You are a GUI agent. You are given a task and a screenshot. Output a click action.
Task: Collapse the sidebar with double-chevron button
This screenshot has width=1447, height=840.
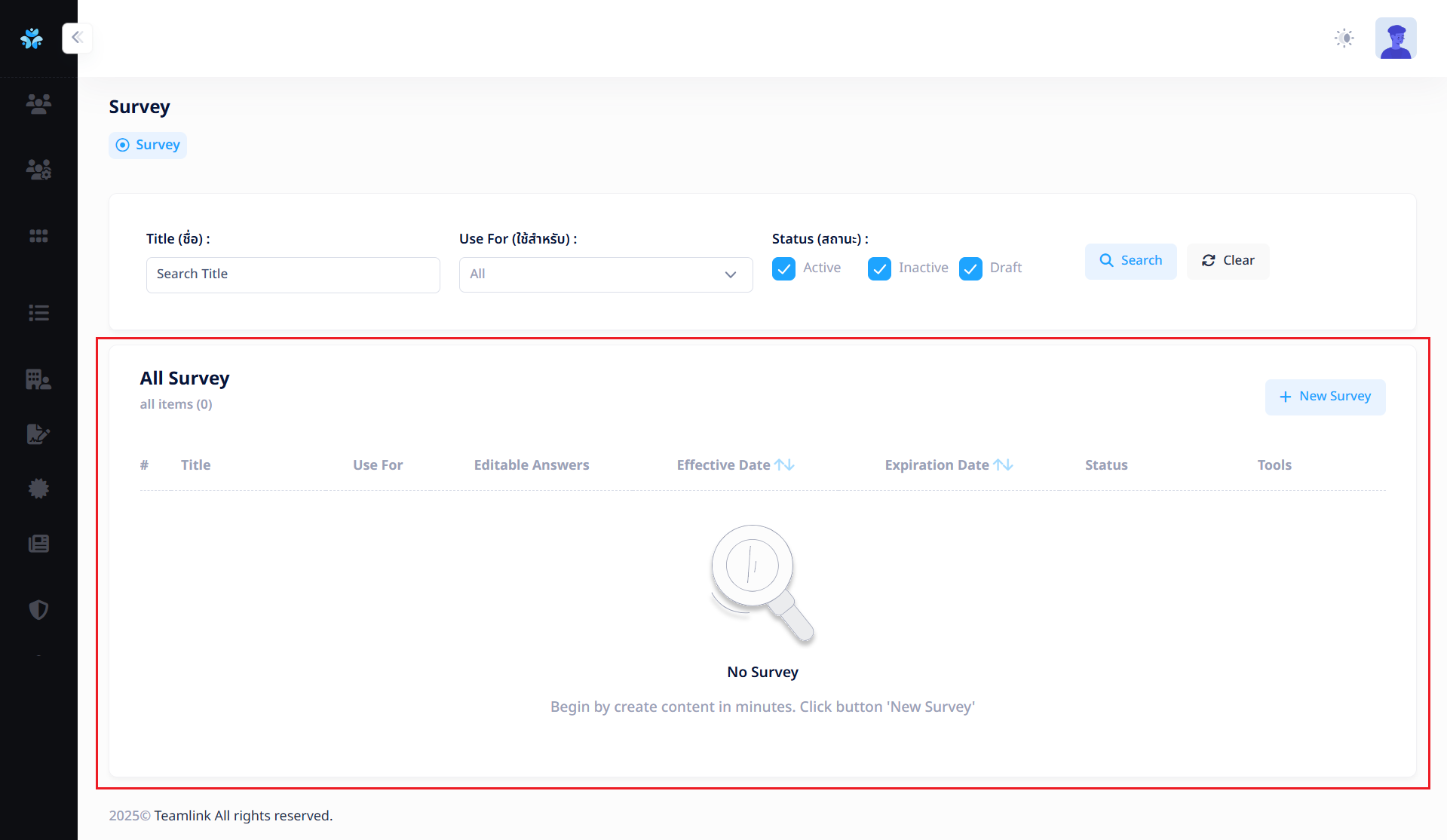tap(77, 38)
